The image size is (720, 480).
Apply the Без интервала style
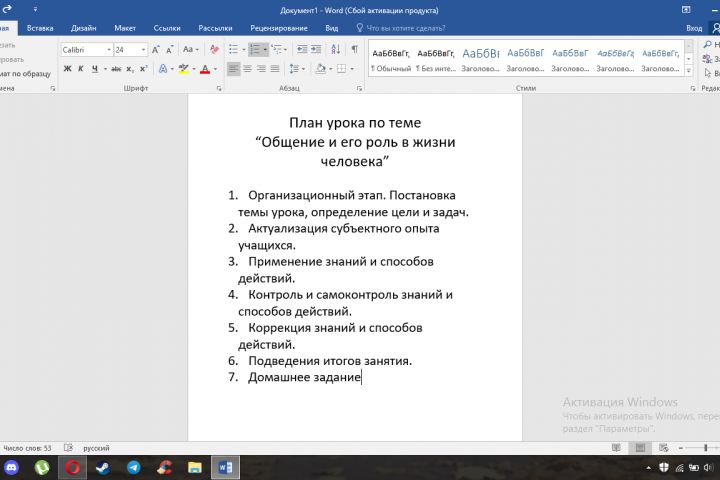[x=436, y=59]
